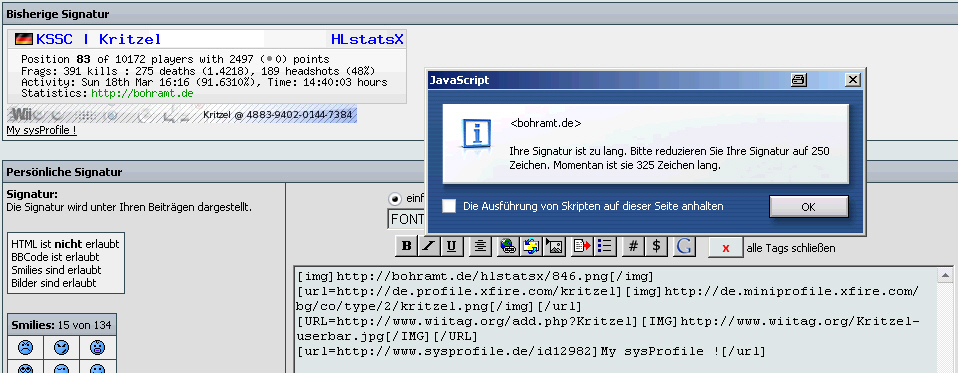Click 'Frags: 391 kills' stats line
958x373 pixels.
point(198,71)
